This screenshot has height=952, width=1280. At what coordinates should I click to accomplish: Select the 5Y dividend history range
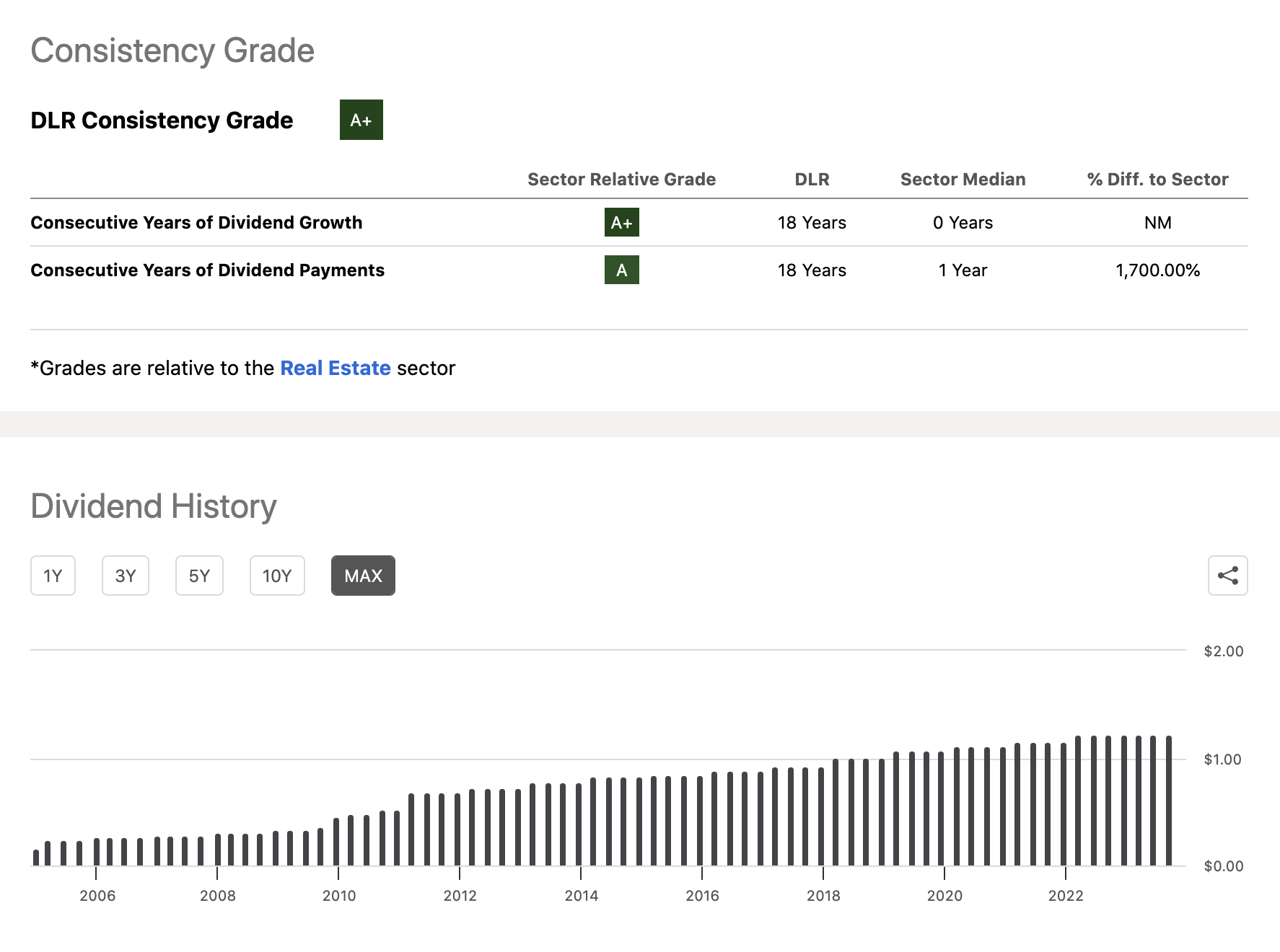click(199, 576)
